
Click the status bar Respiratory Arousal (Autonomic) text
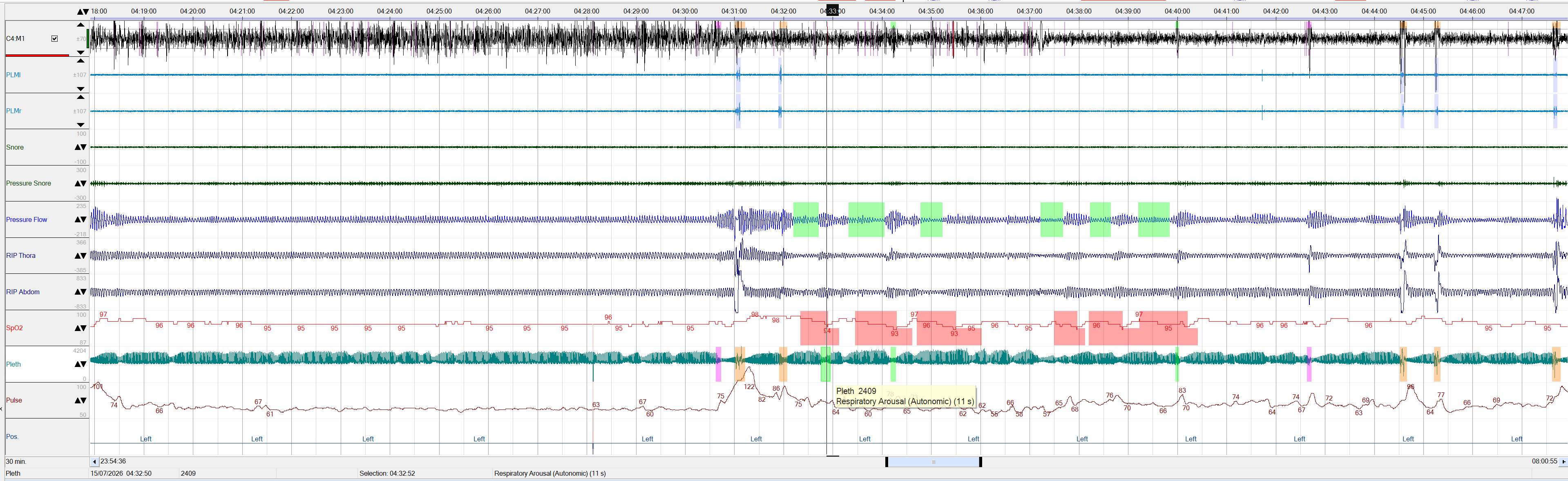click(x=549, y=473)
